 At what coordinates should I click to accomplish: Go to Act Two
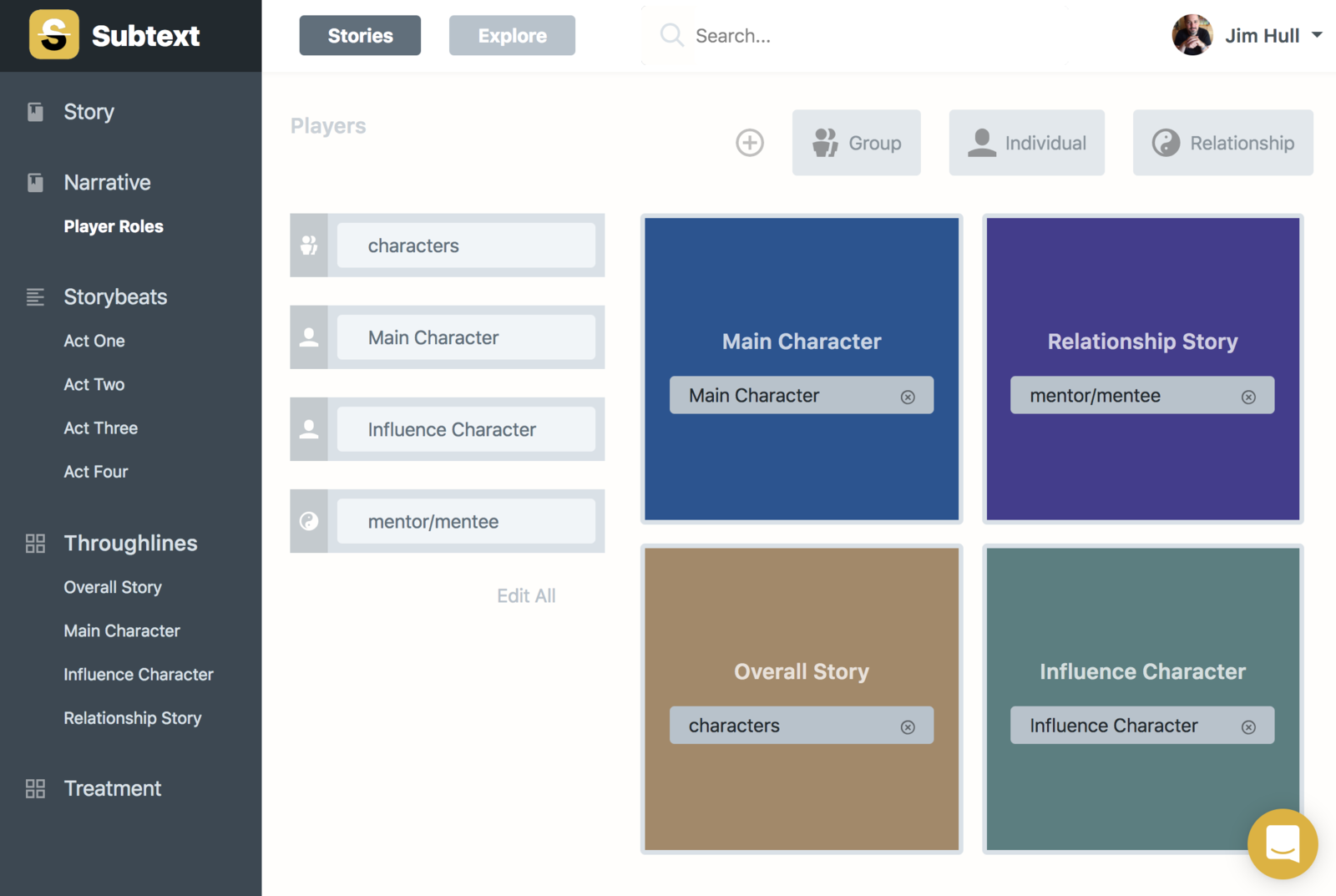point(94,384)
